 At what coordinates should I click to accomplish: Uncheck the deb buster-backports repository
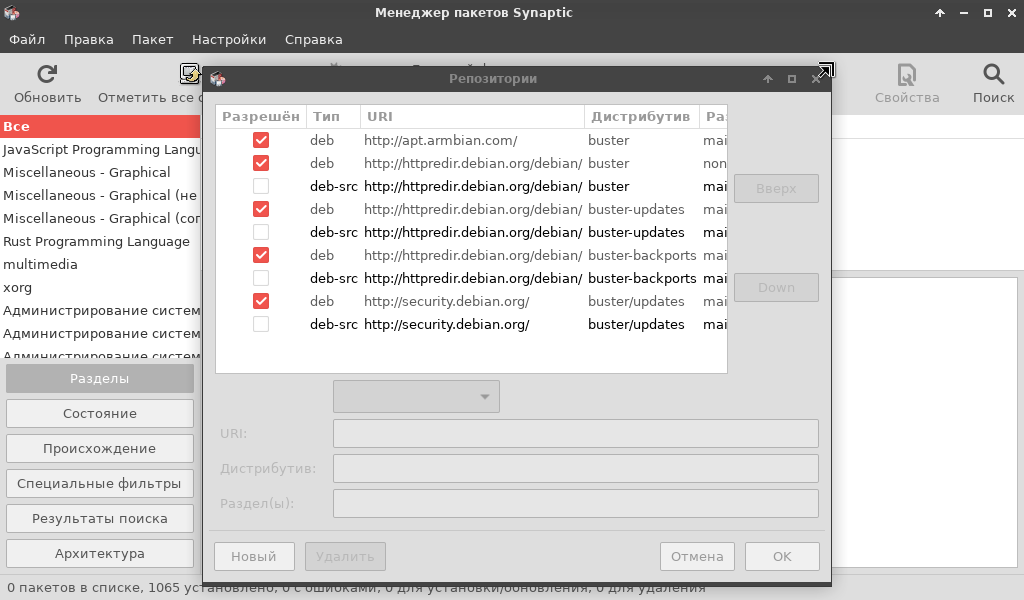[x=261, y=255]
